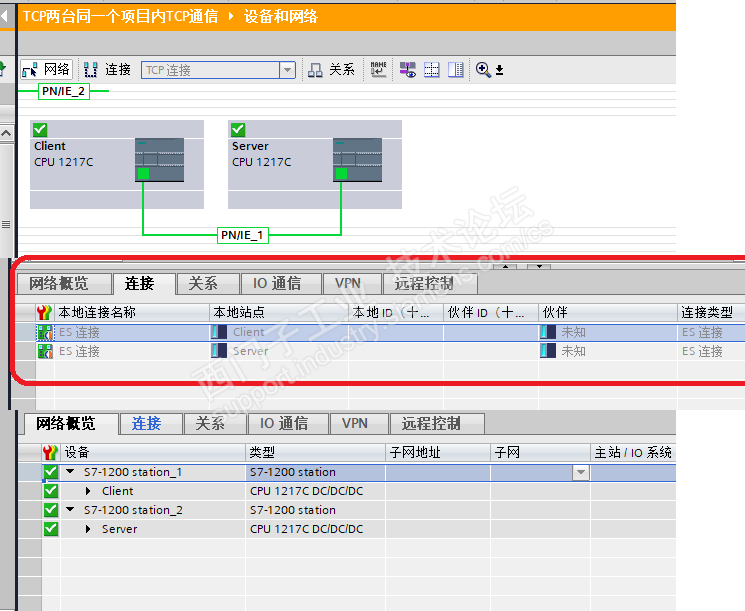This screenshot has height=611, width=745.
Task: Click the Server device name in network view
Action: click(x=250, y=146)
